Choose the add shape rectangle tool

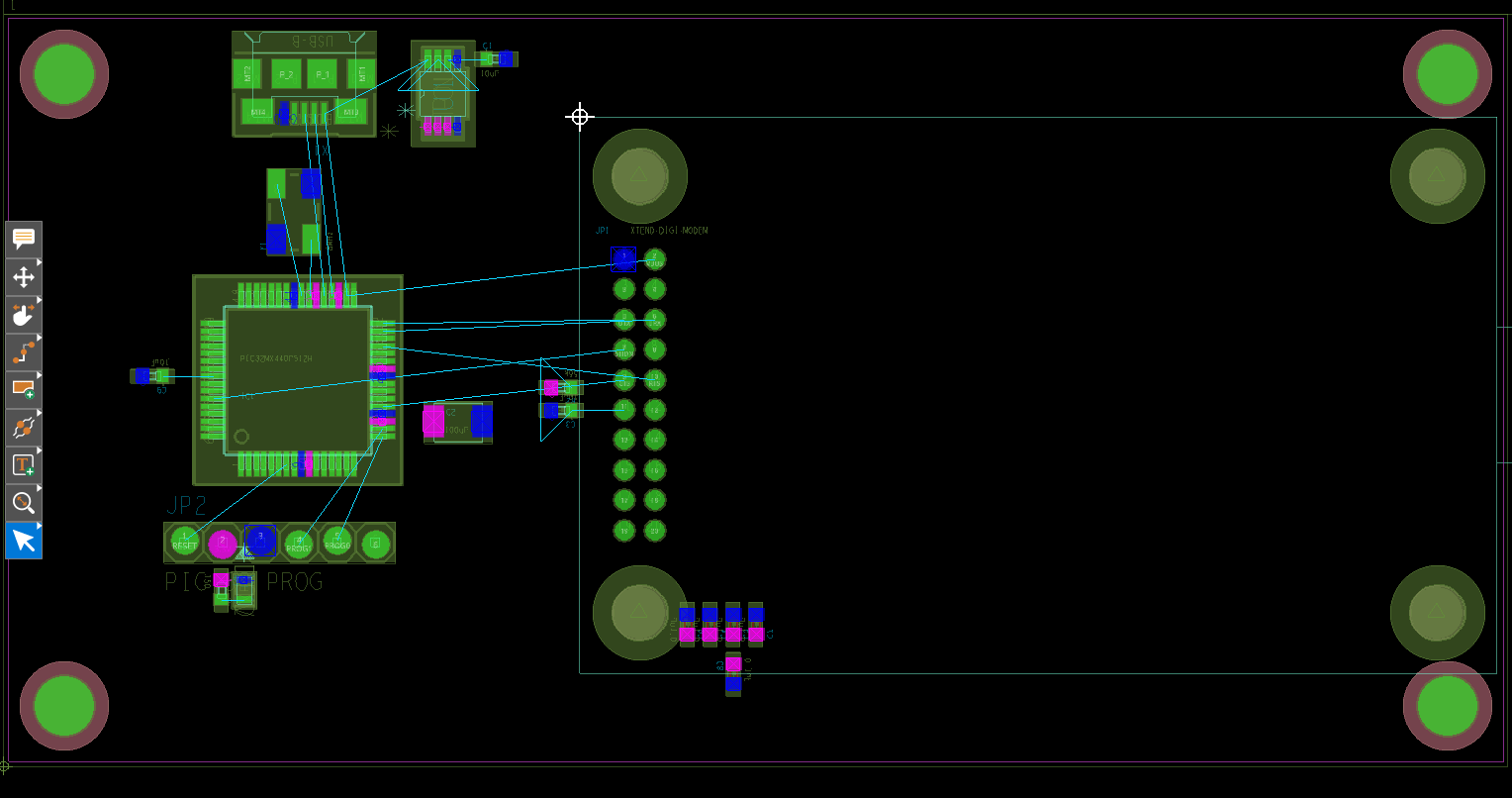[x=24, y=389]
